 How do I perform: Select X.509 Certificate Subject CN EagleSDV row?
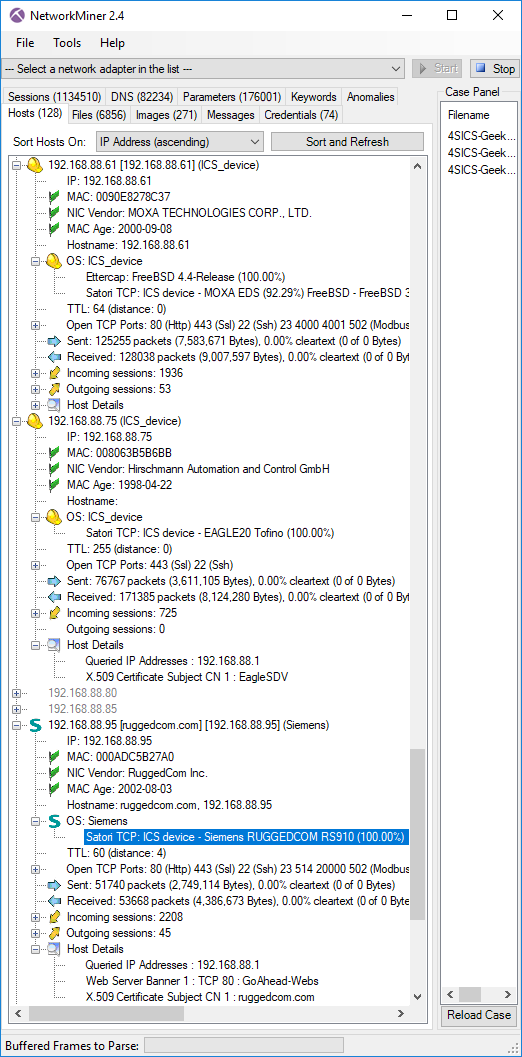[187, 677]
